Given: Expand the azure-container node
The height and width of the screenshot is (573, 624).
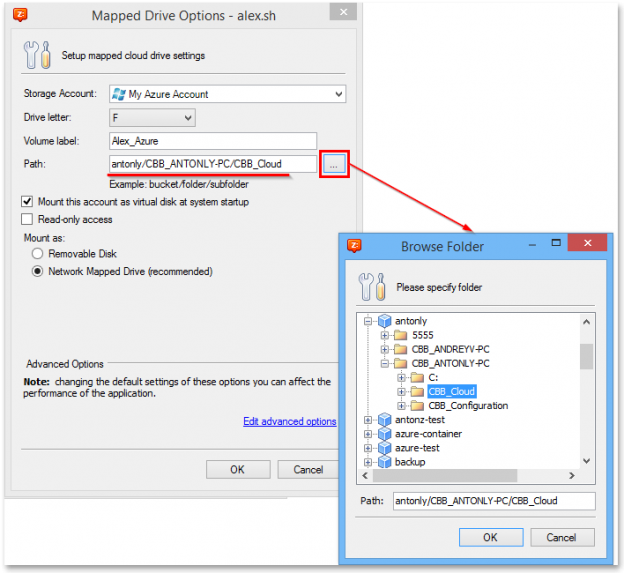Looking at the screenshot, I should pyautogui.click(x=368, y=434).
